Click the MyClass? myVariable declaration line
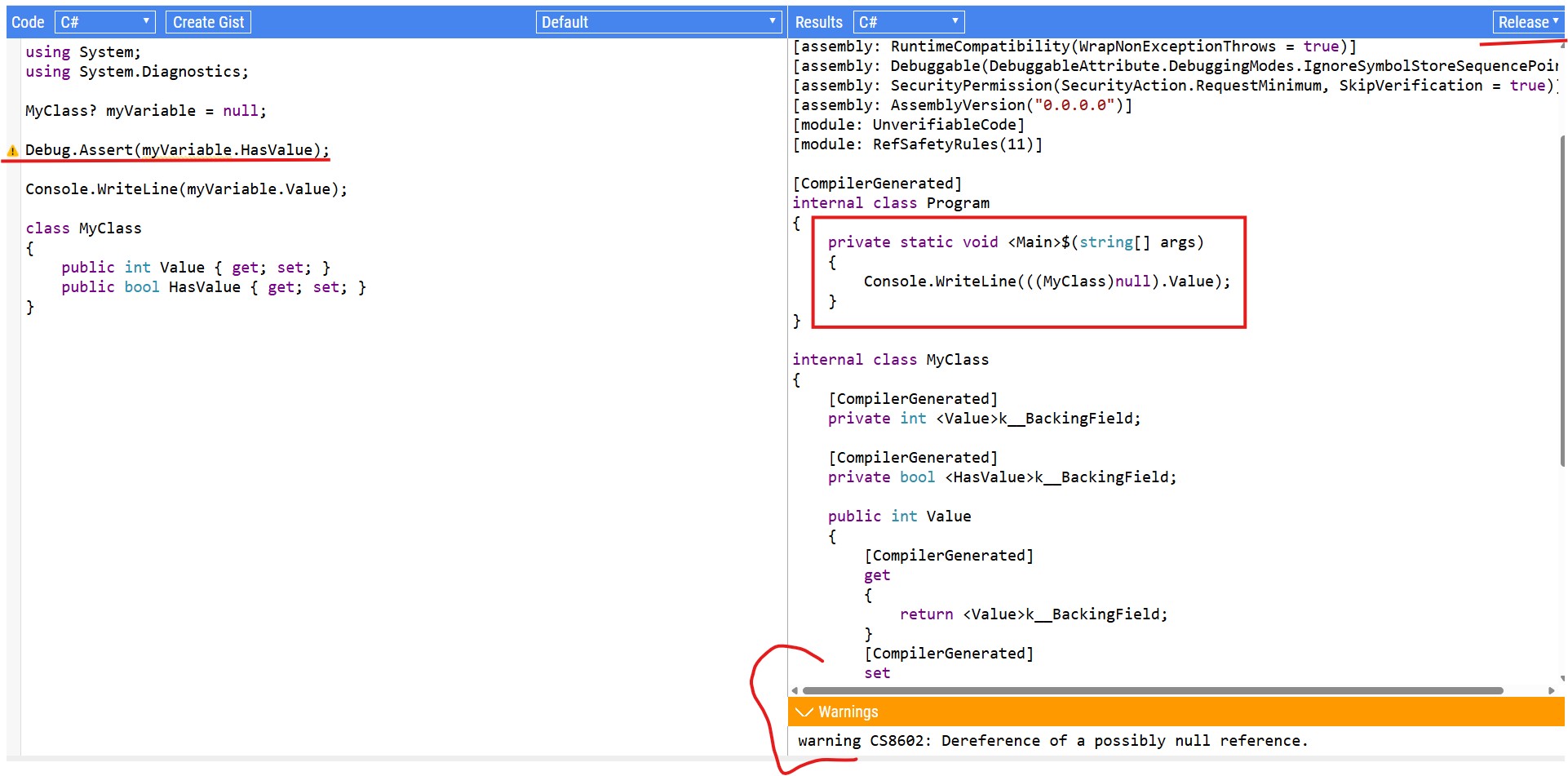 (x=145, y=110)
